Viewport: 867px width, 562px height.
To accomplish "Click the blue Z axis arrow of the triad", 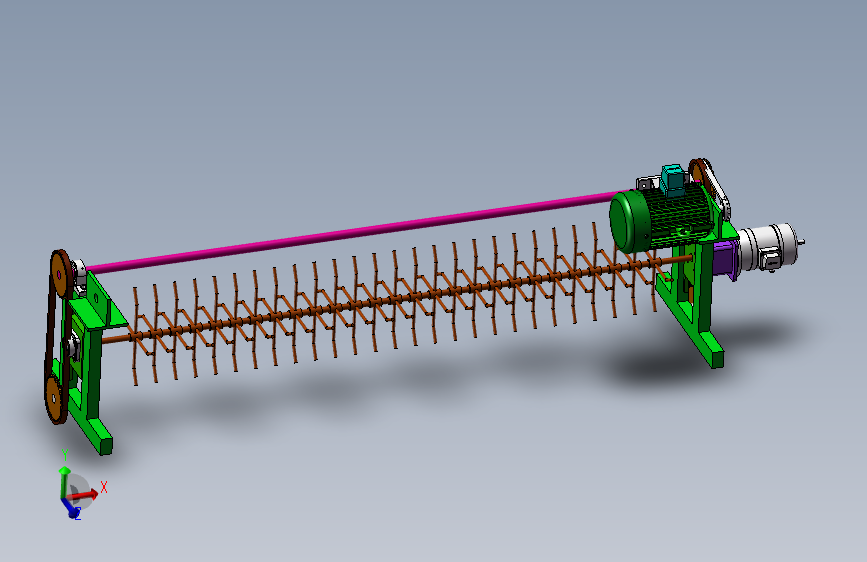I will click(x=71, y=509).
